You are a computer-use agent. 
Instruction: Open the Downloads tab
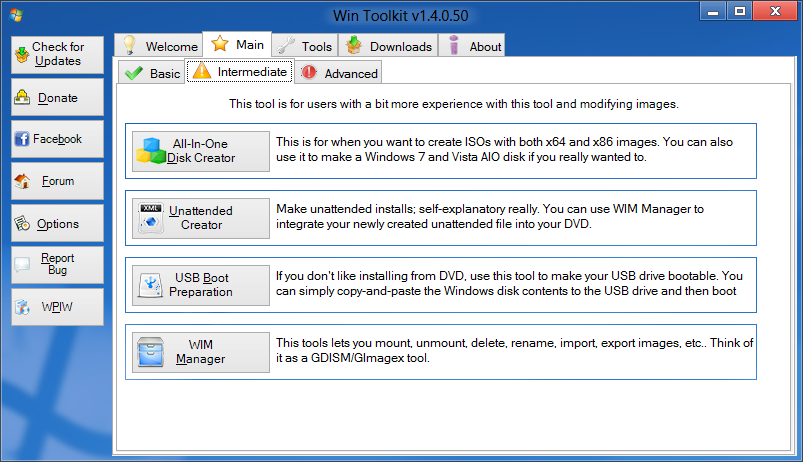pos(388,45)
